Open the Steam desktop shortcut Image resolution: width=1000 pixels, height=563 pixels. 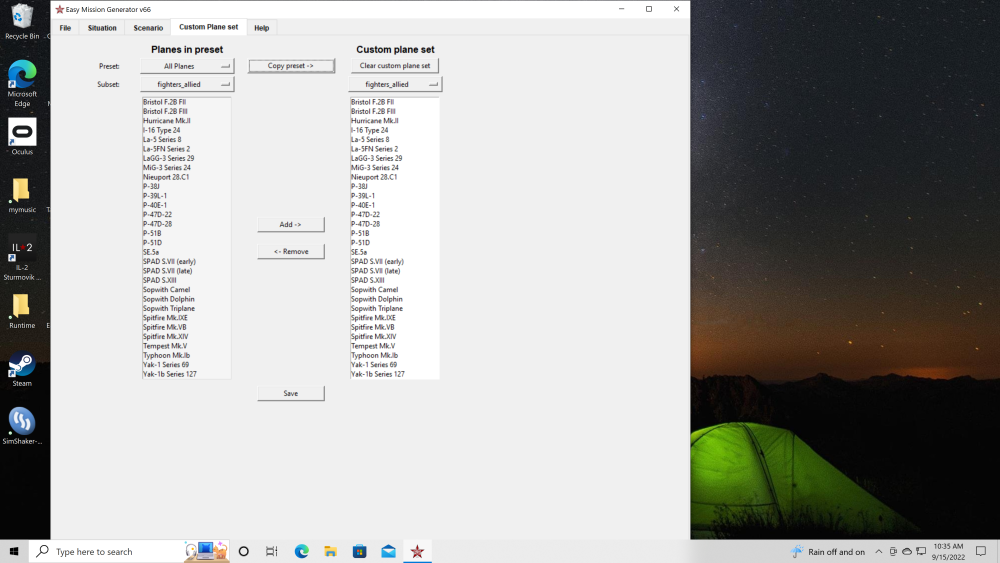[x=22, y=369]
